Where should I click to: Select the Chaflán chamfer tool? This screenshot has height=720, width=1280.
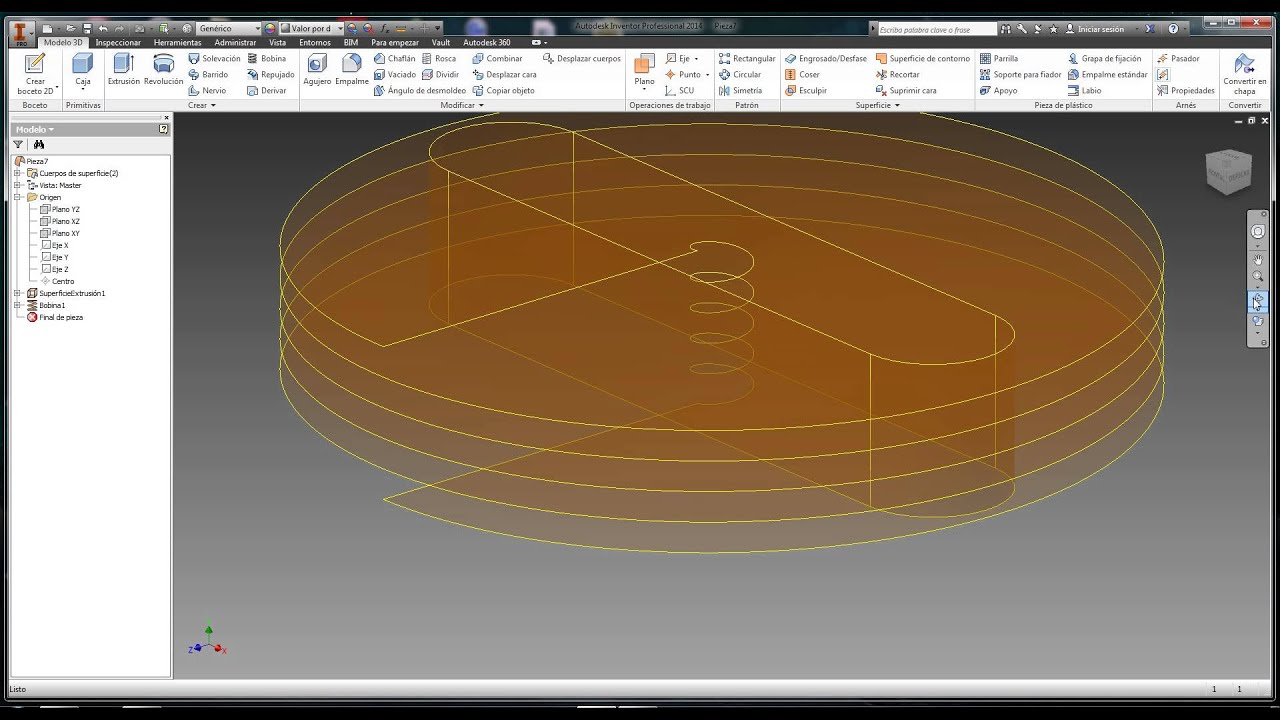394,58
